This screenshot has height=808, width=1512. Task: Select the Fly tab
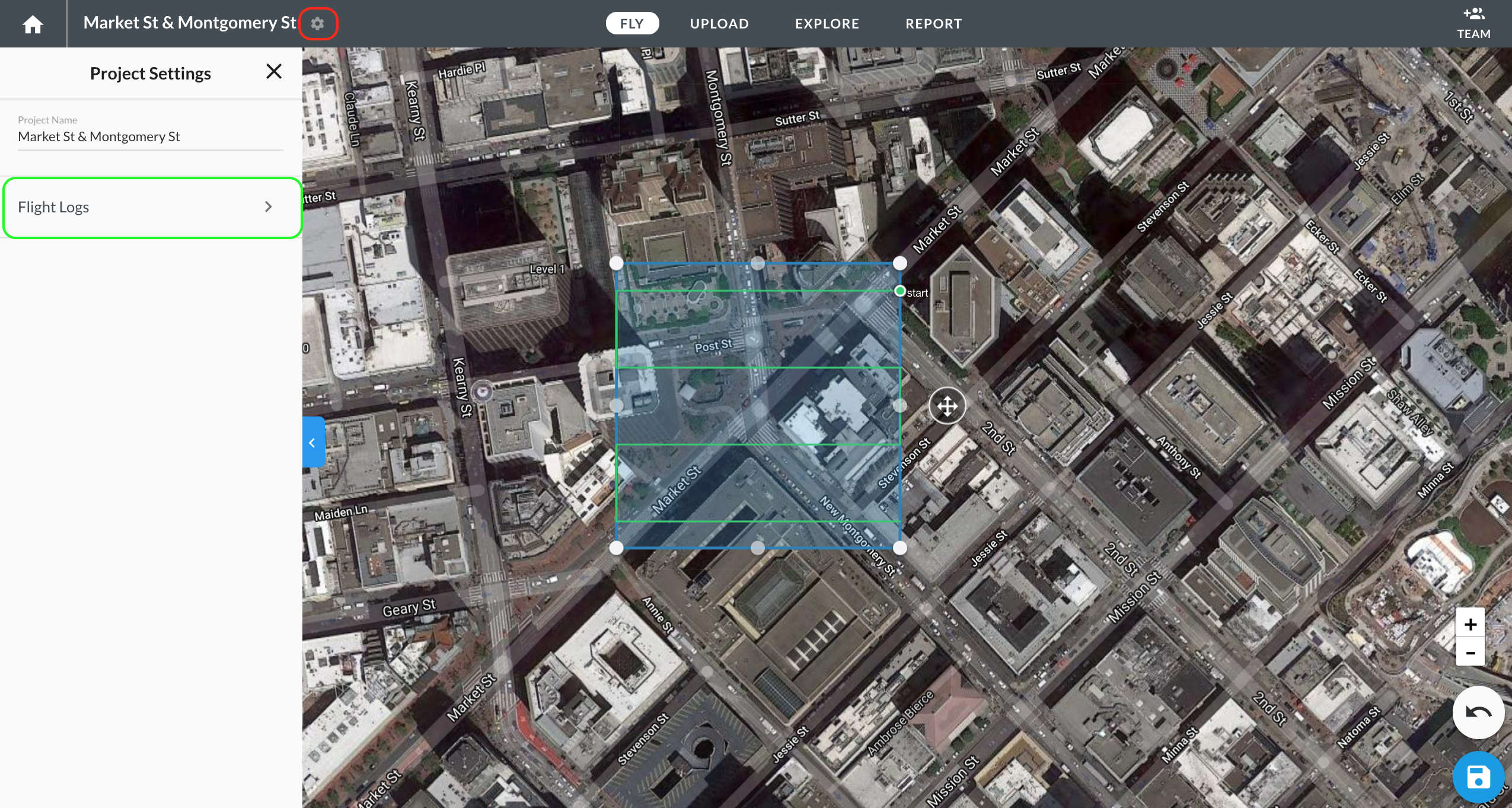pos(631,24)
